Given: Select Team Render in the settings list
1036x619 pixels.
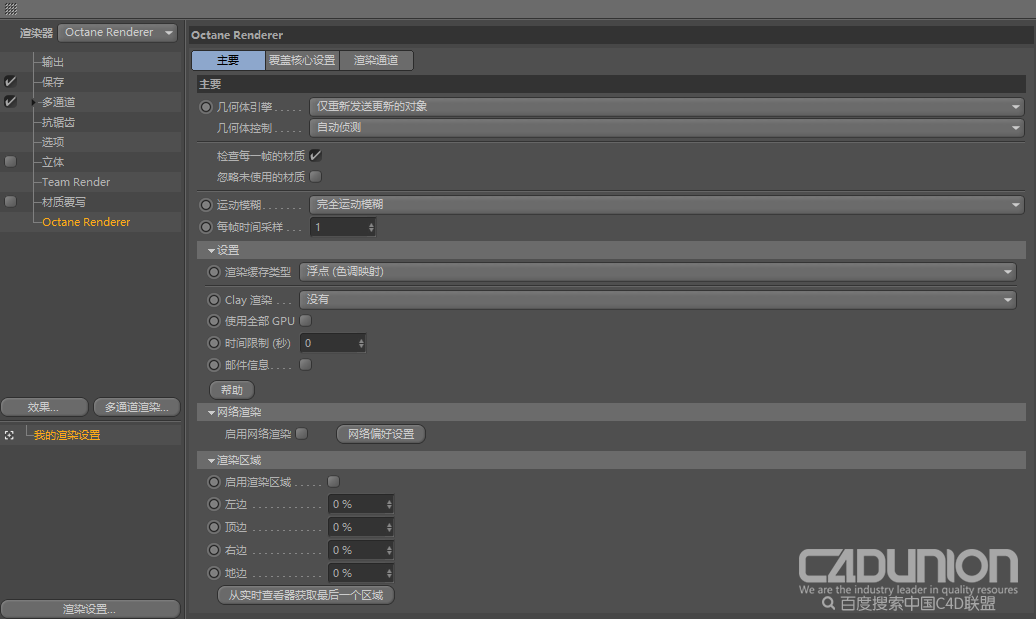Looking at the screenshot, I should pos(76,182).
